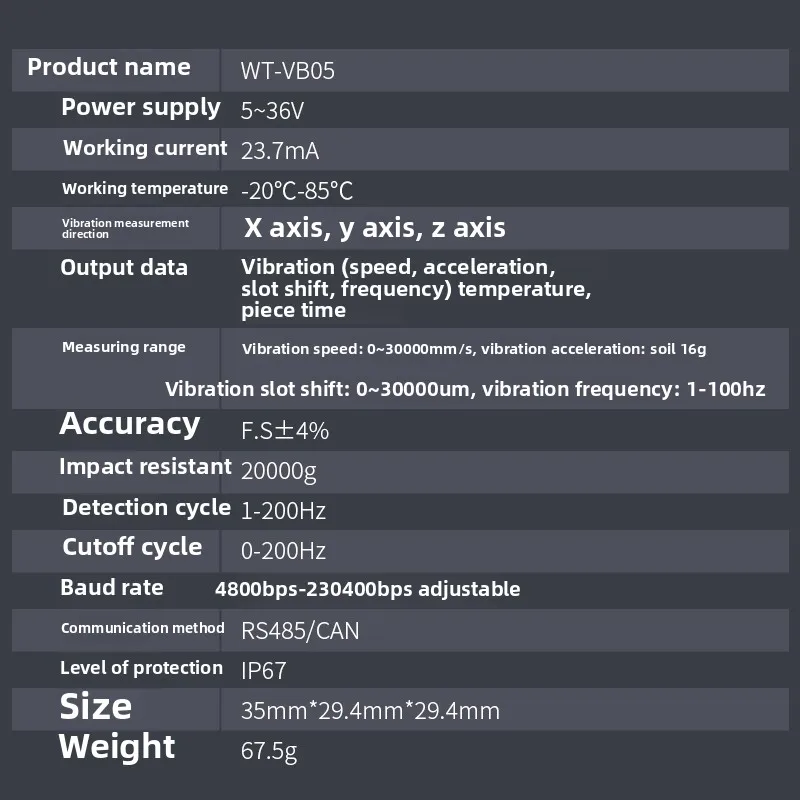Click the 4800bps-230400bps adjustable baud rate text
800x800 pixels.
(368, 589)
